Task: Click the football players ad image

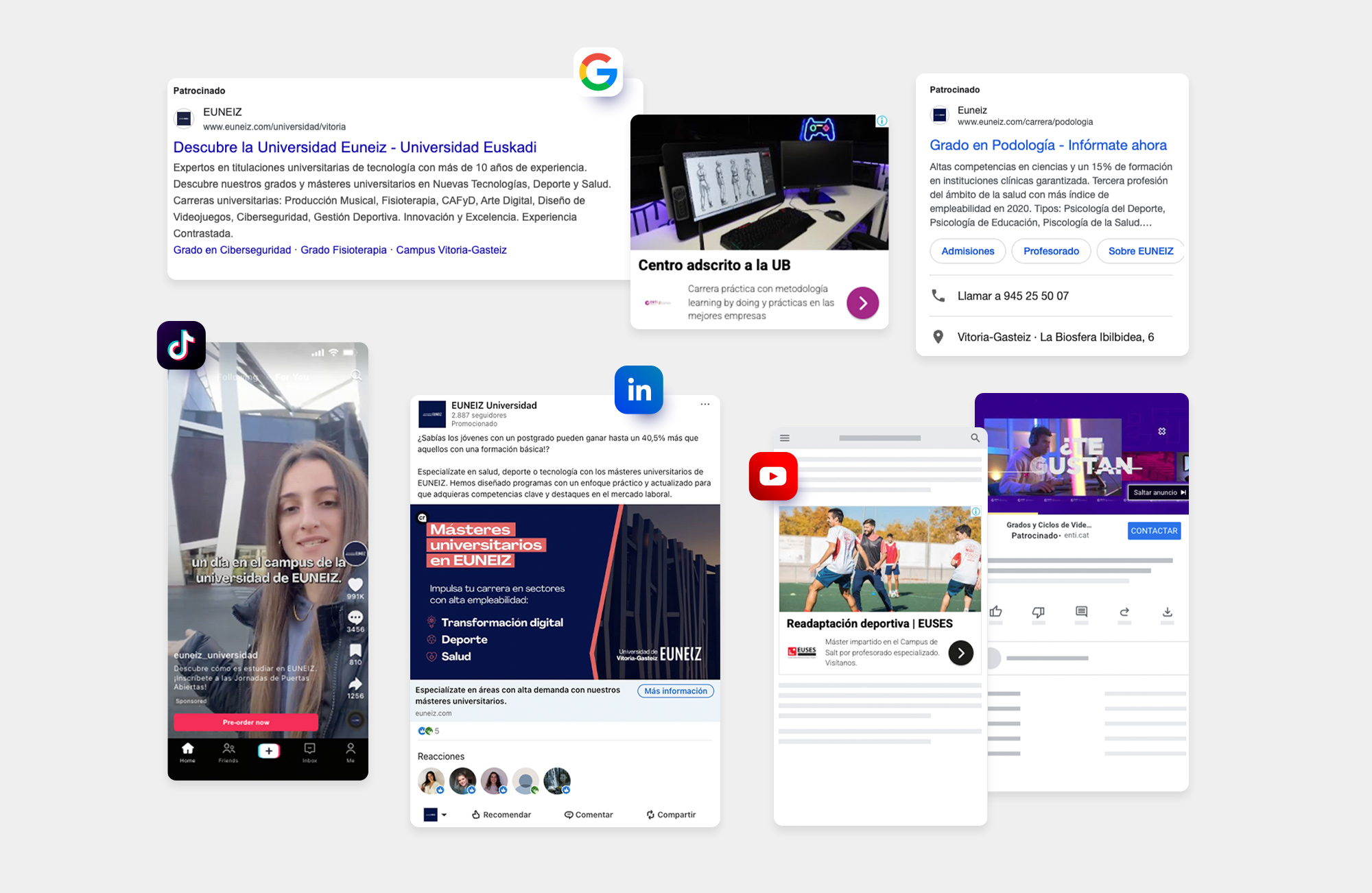Action: (x=880, y=559)
